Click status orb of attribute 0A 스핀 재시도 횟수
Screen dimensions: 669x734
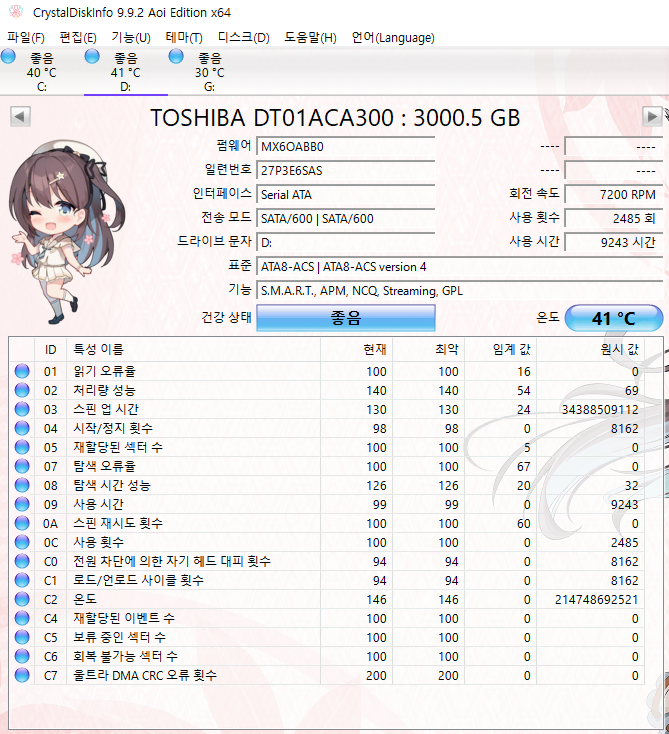click(22, 523)
